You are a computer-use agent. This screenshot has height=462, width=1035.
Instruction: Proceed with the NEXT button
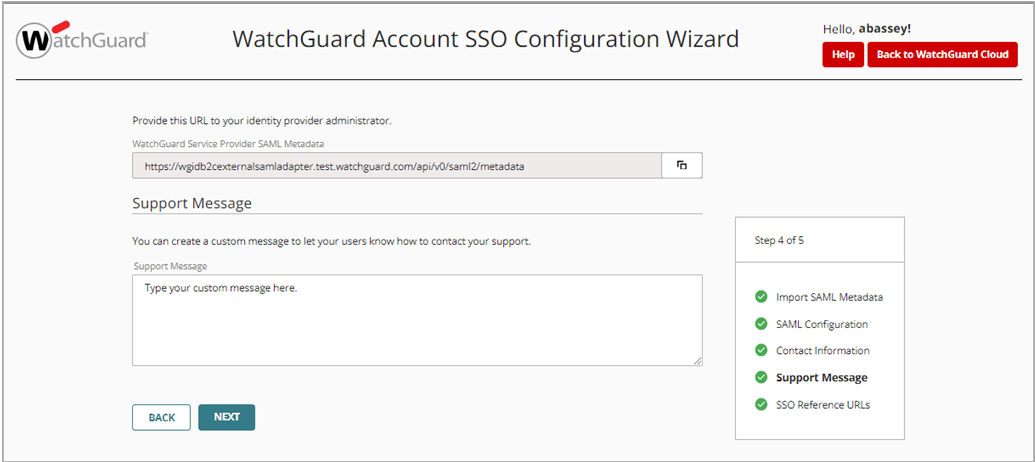point(227,417)
